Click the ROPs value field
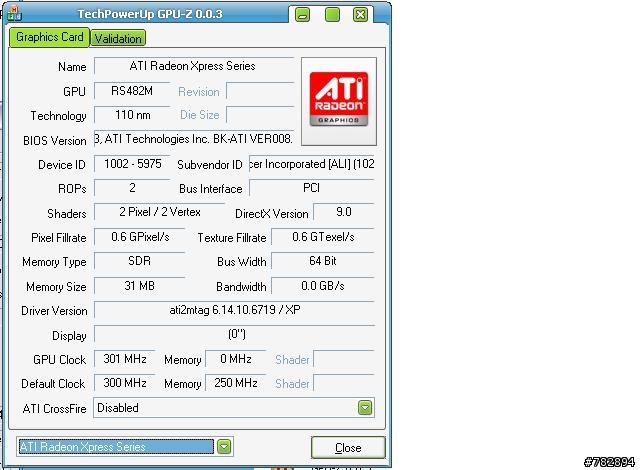 click(132, 188)
